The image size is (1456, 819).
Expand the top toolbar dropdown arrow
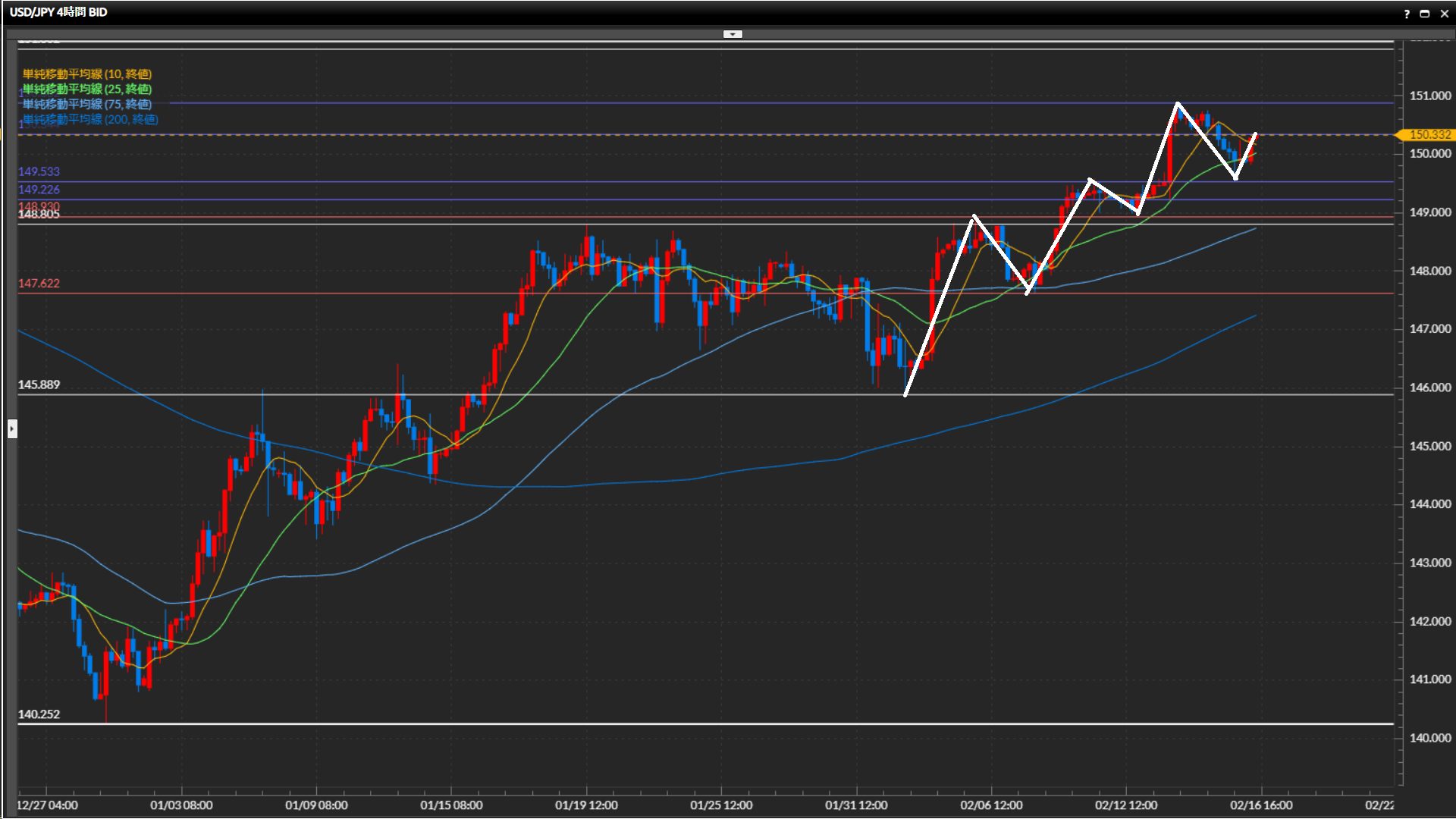733,34
